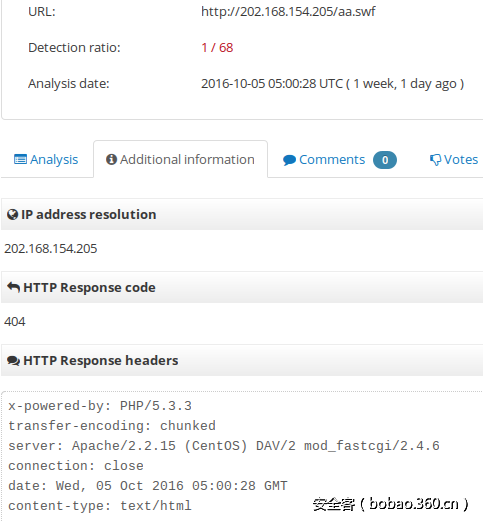
Task: Click the info icon beside Additional information
Action: click(x=111, y=159)
